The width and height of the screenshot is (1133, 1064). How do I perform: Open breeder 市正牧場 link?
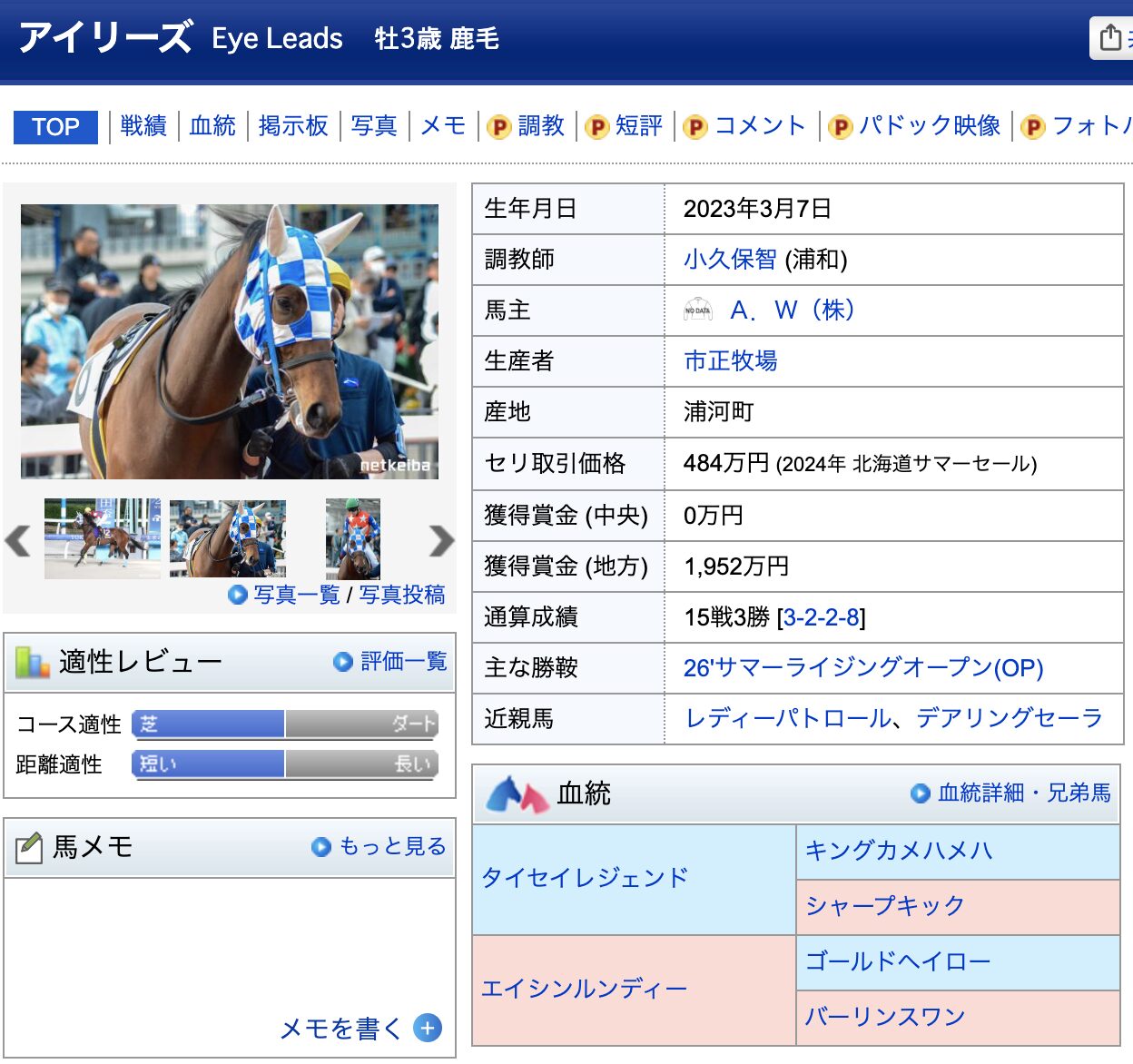point(731,361)
